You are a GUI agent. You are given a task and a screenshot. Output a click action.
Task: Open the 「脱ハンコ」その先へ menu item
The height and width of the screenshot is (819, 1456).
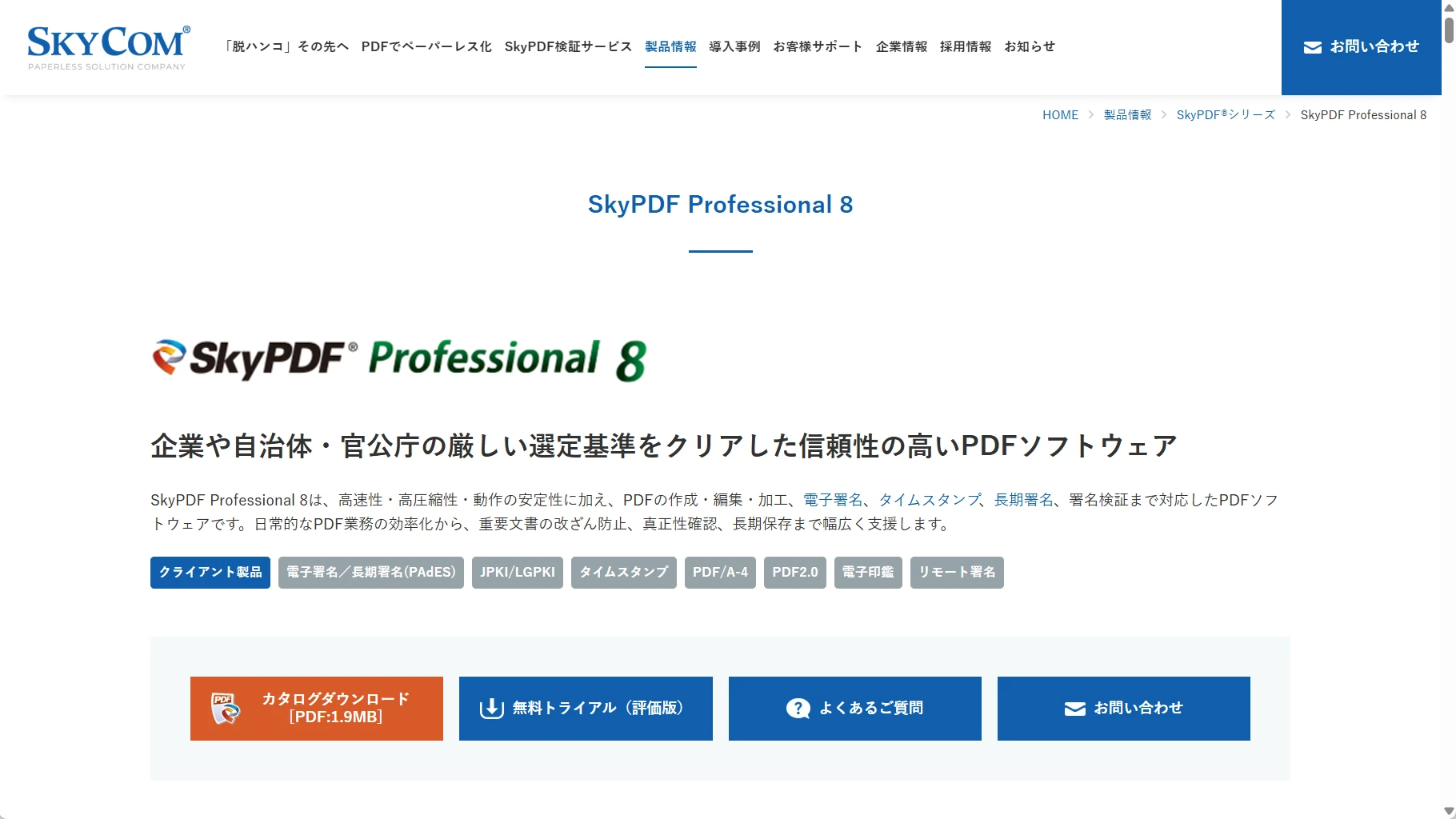(x=286, y=46)
